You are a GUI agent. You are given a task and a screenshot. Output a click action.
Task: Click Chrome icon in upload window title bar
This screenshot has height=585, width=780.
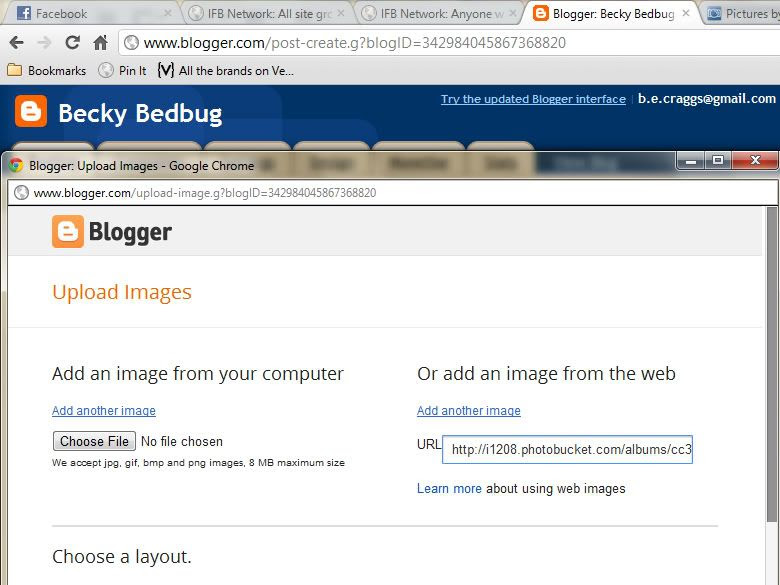click(15, 165)
